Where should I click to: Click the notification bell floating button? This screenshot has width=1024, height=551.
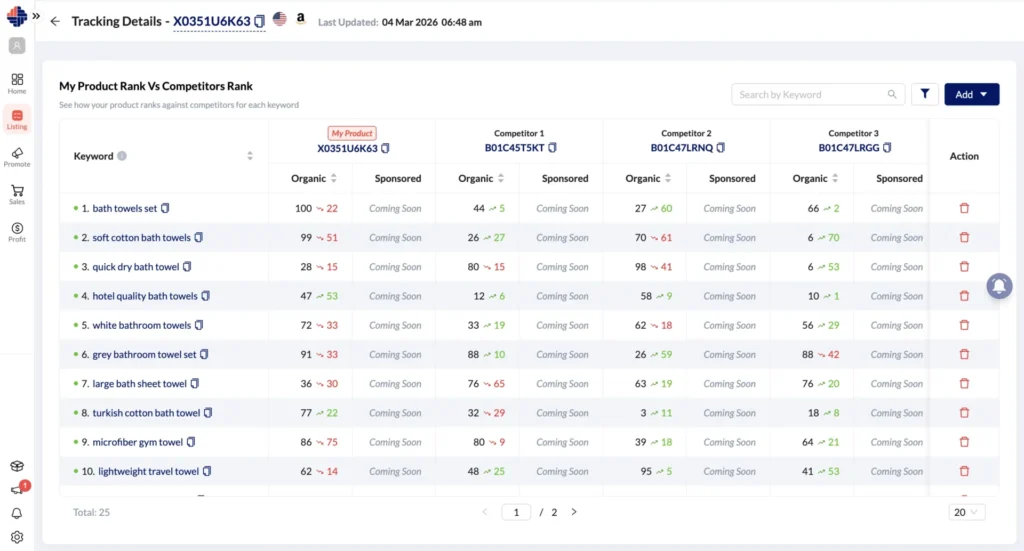(997, 286)
